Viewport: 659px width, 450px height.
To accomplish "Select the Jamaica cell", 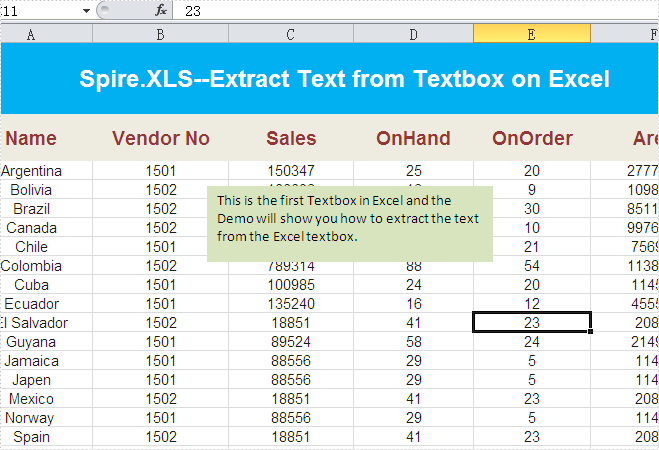I will (47, 361).
